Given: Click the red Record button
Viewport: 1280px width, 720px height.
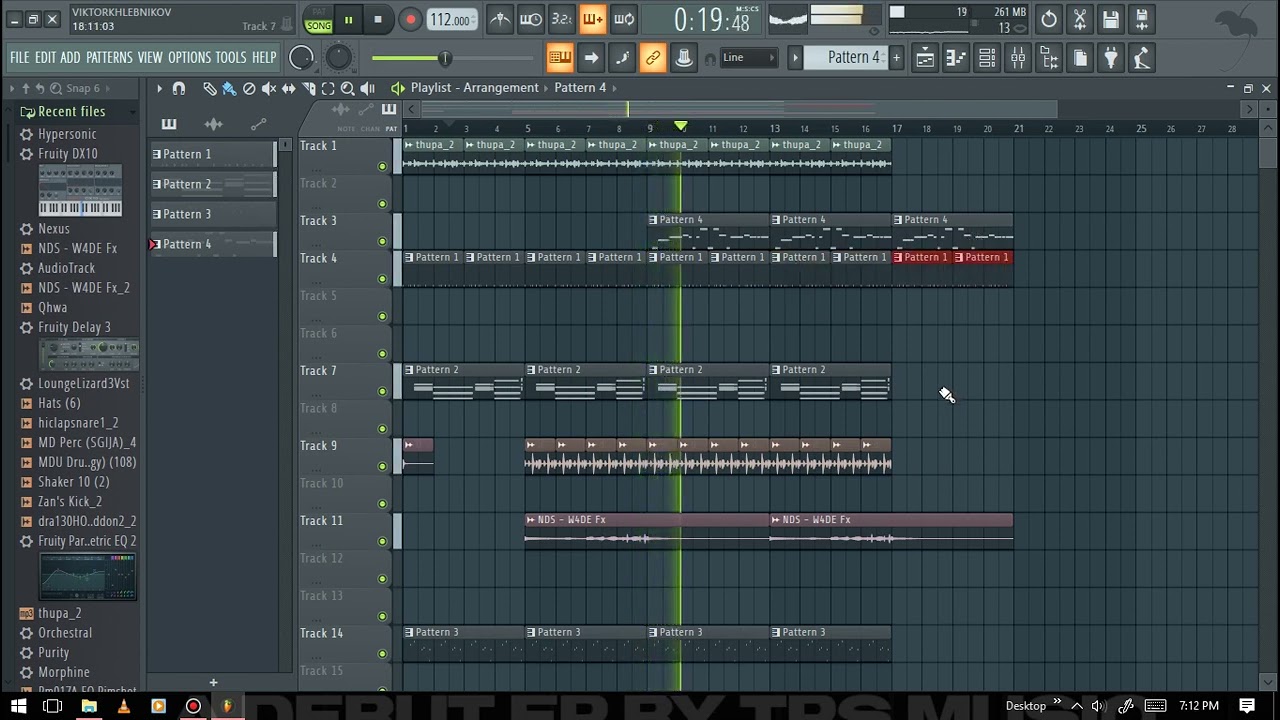Looking at the screenshot, I should pos(410,20).
